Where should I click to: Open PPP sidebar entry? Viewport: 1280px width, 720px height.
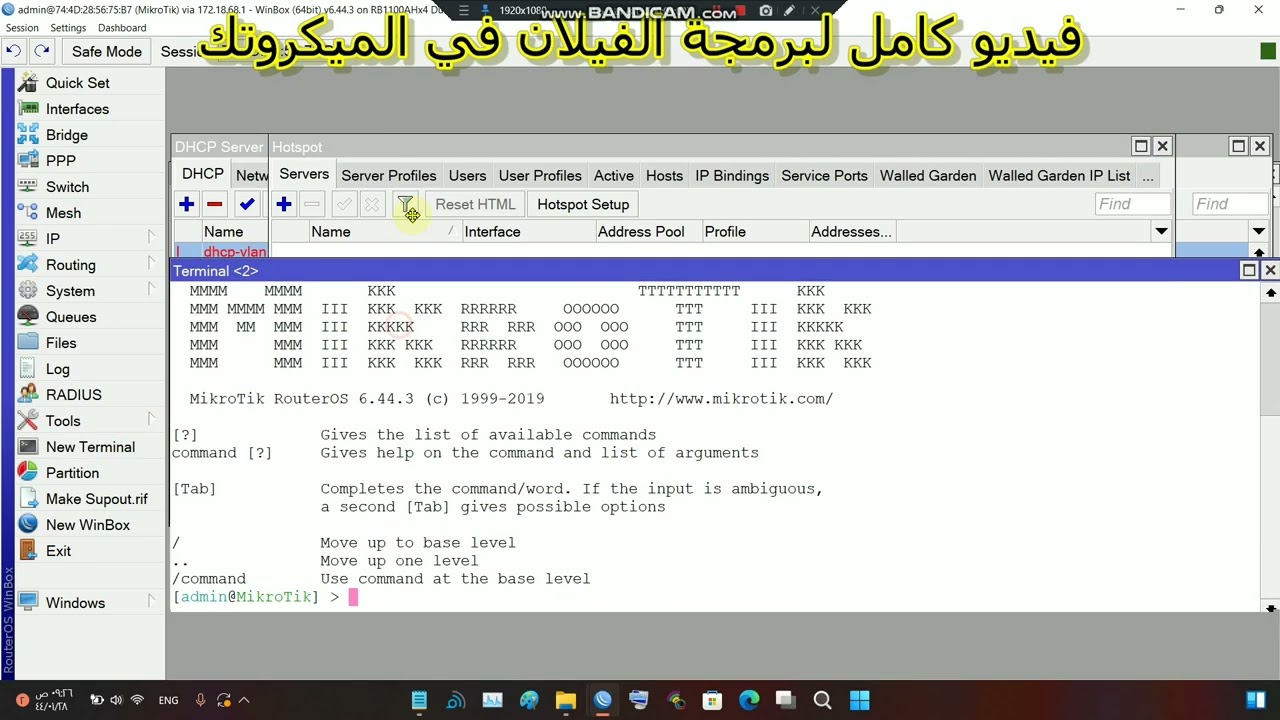point(61,161)
